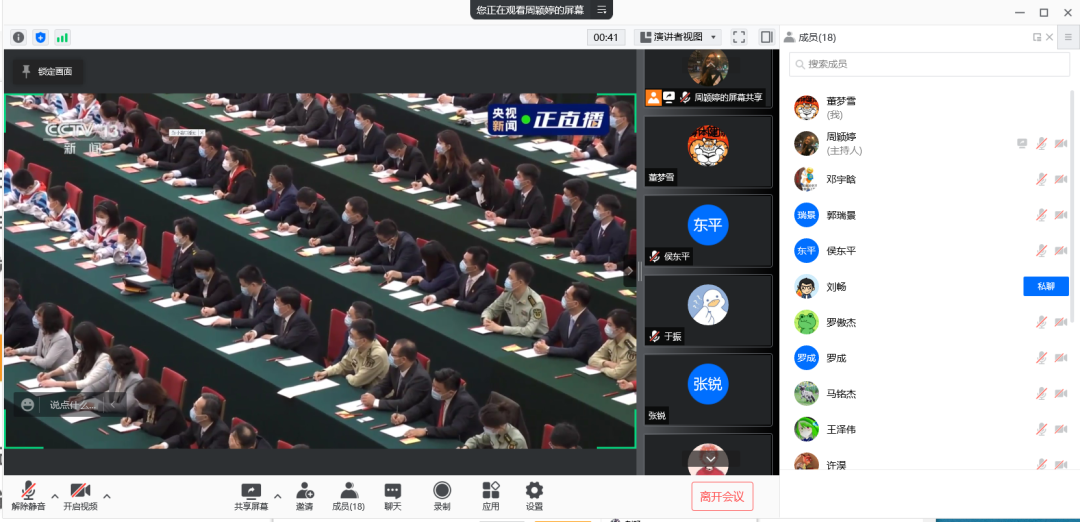Screen dimensions: 1080x522
Task: Enter fullscreen mode icon
Action: (739, 37)
